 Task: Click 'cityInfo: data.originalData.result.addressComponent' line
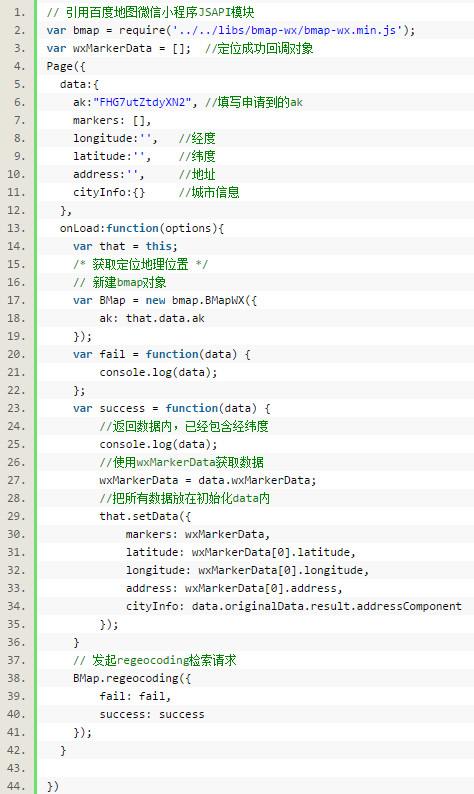pyautogui.click(x=294, y=606)
